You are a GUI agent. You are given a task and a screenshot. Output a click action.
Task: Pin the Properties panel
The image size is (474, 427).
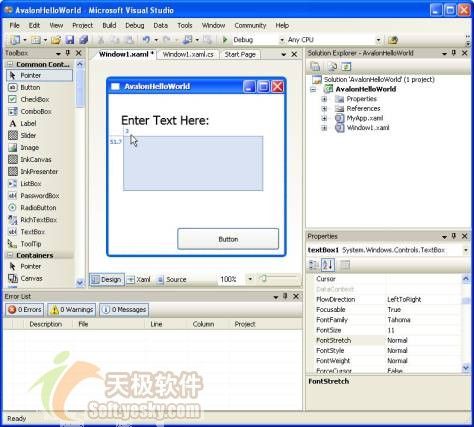pyautogui.click(x=454, y=236)
